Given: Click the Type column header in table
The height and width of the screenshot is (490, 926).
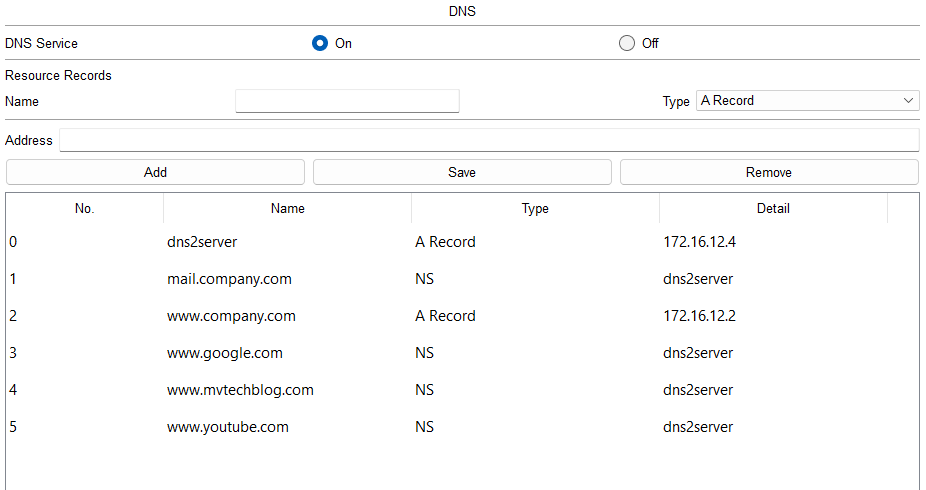Looking at the screenshot, I should [535, 208].
